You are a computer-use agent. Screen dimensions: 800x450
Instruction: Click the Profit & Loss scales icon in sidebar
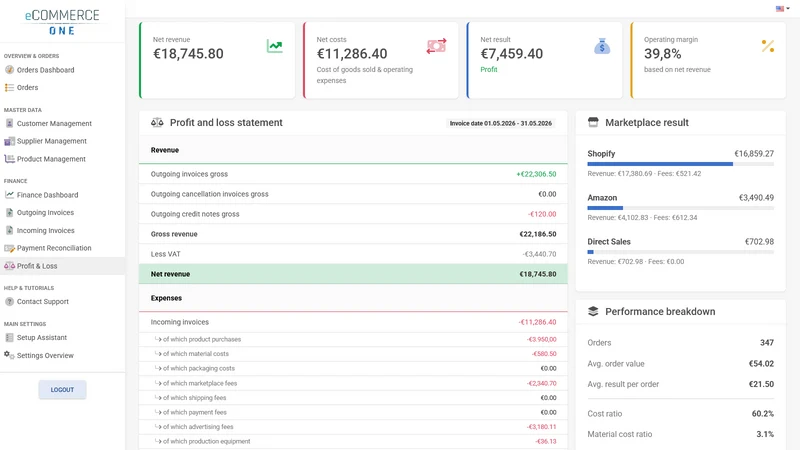tap(9, 266)
